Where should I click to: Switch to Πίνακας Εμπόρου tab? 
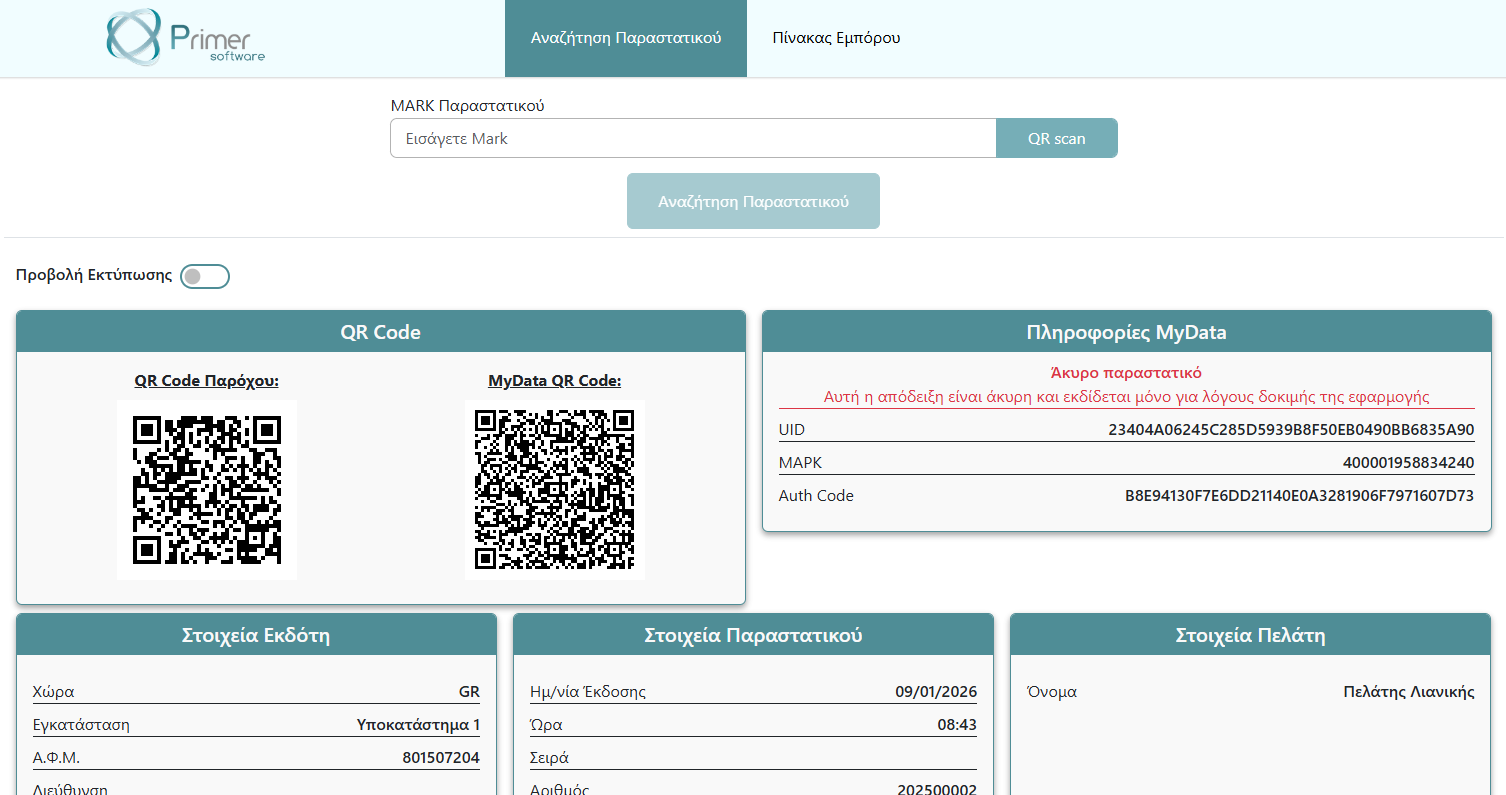836,38
